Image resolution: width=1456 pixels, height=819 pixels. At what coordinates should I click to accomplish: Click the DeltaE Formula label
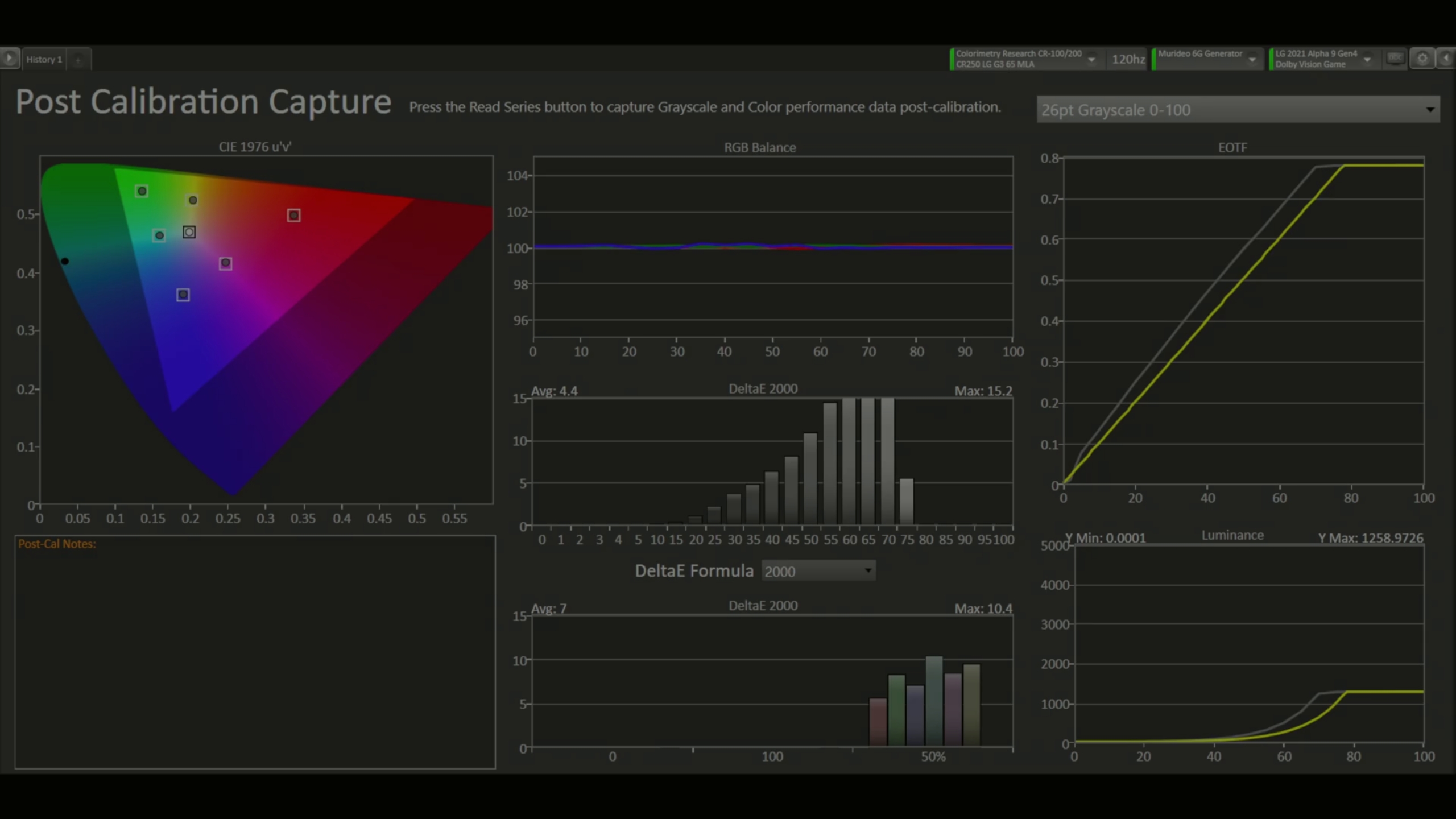coord(694,571)
